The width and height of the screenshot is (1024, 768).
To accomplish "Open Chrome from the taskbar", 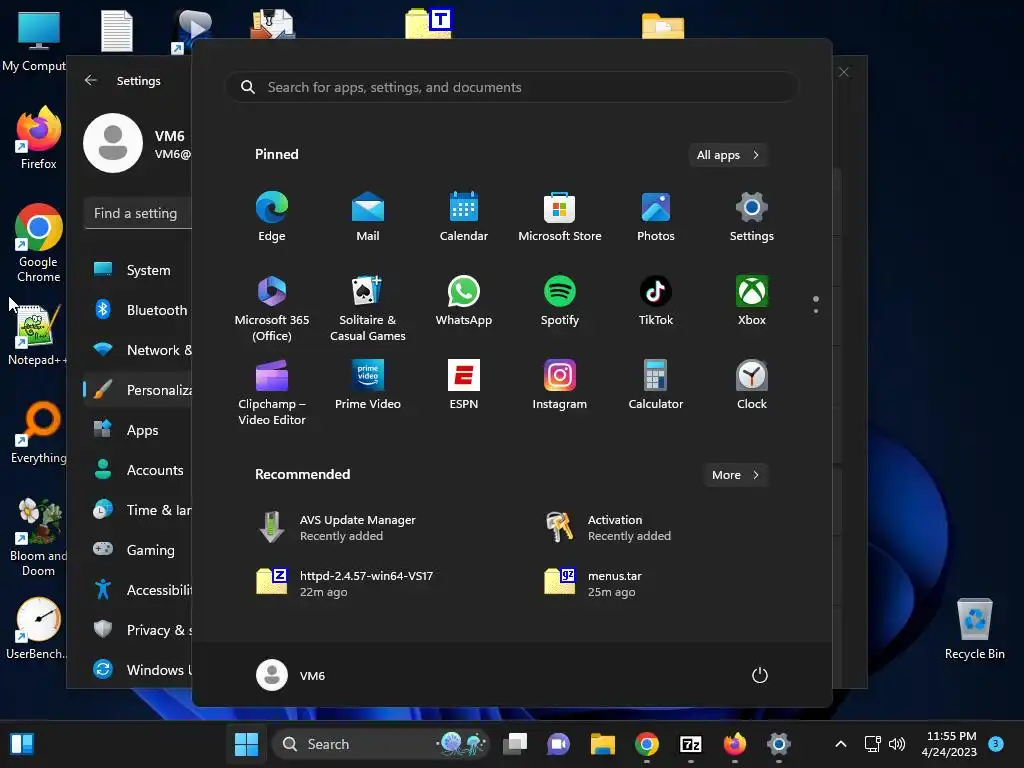I will tap(647, 744).
